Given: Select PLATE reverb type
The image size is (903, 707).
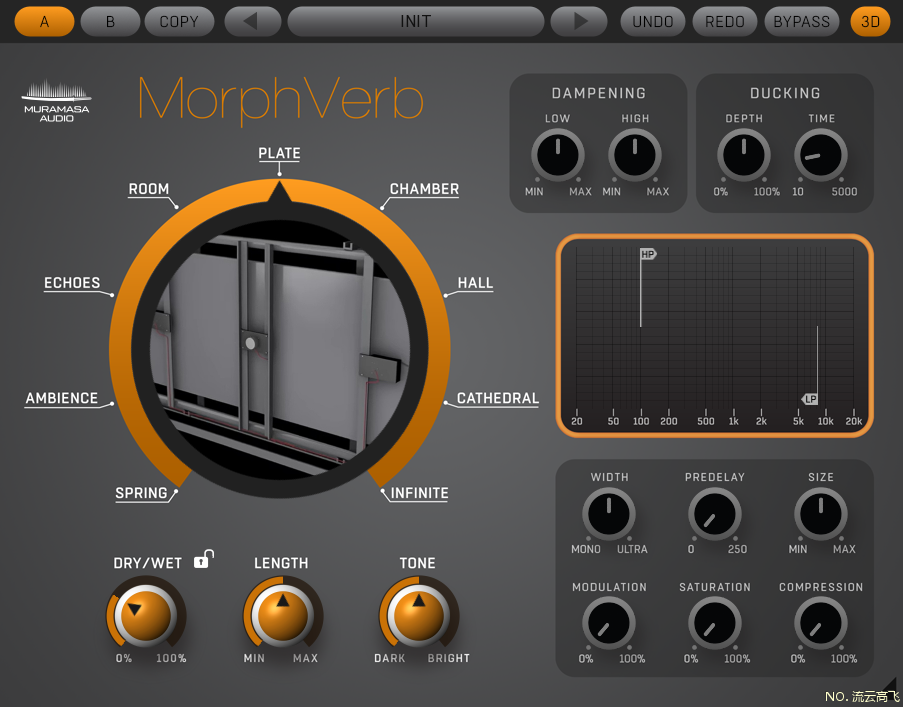Looking at the screenshot, I should coord(279,153).
